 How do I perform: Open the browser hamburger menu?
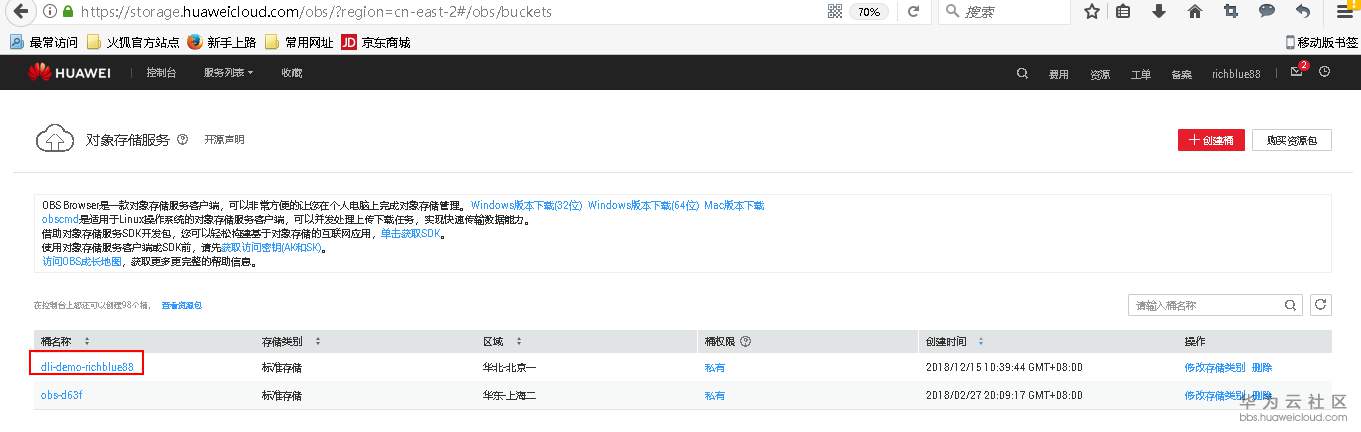1344,12
